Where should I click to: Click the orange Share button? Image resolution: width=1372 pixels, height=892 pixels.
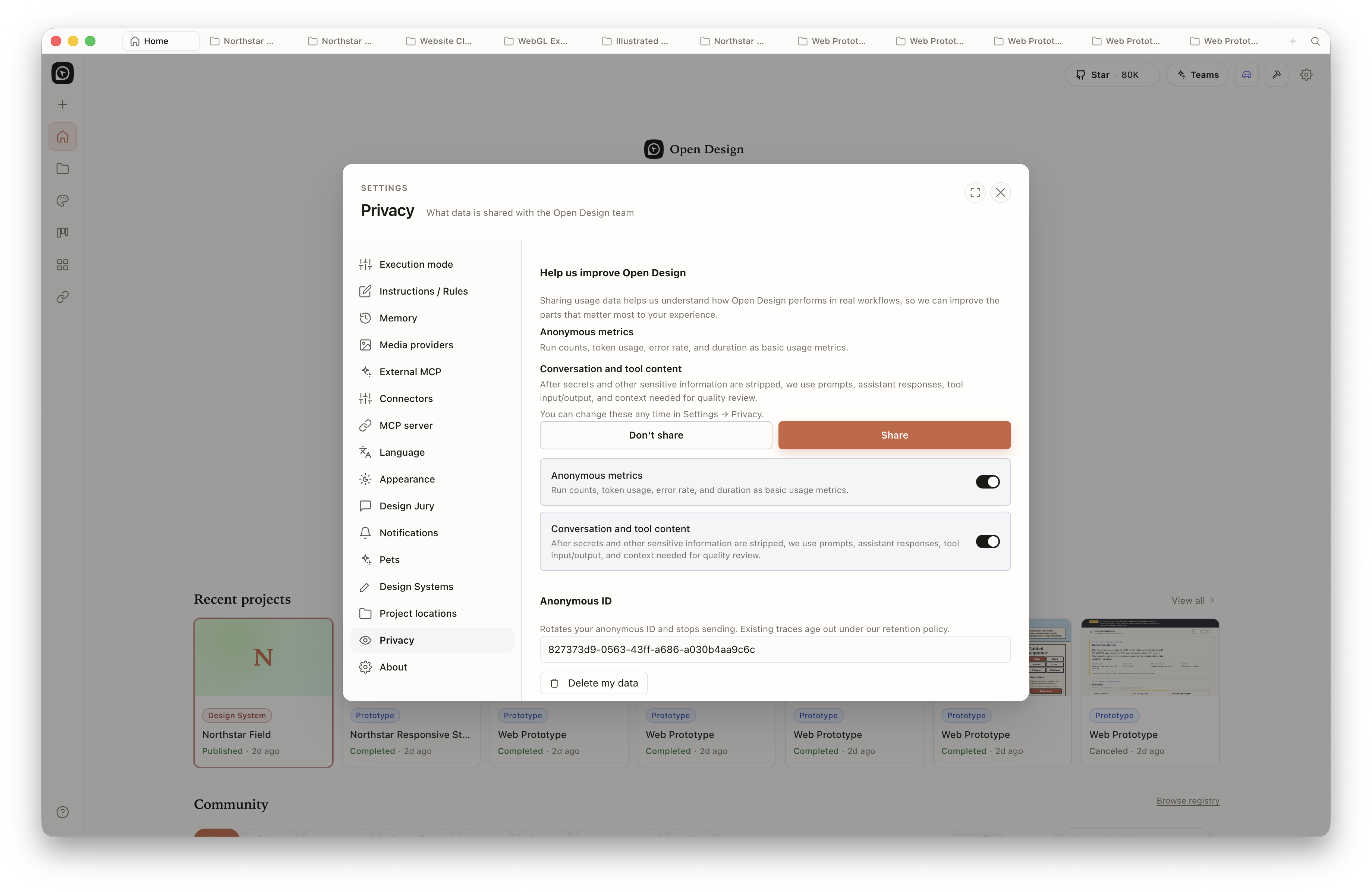(894, 435)
